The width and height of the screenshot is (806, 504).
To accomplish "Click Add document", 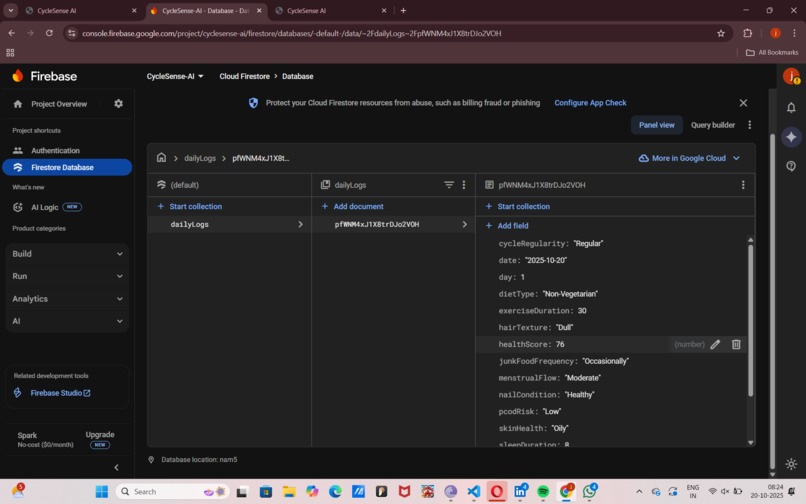I will [x=353, y=206].
